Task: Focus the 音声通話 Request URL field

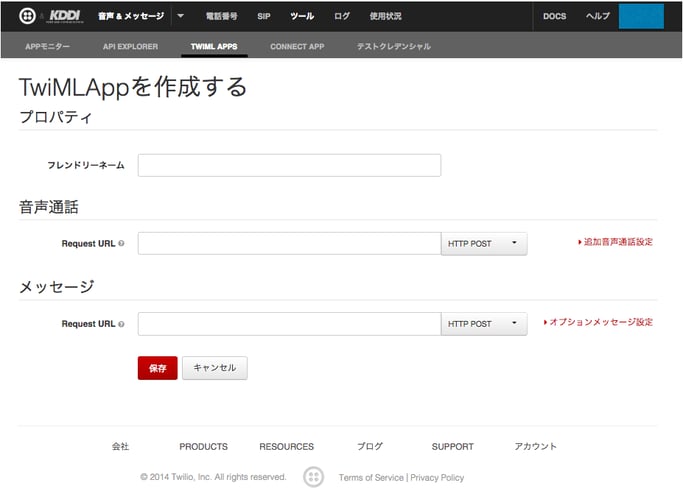Action: pos(289,244)
